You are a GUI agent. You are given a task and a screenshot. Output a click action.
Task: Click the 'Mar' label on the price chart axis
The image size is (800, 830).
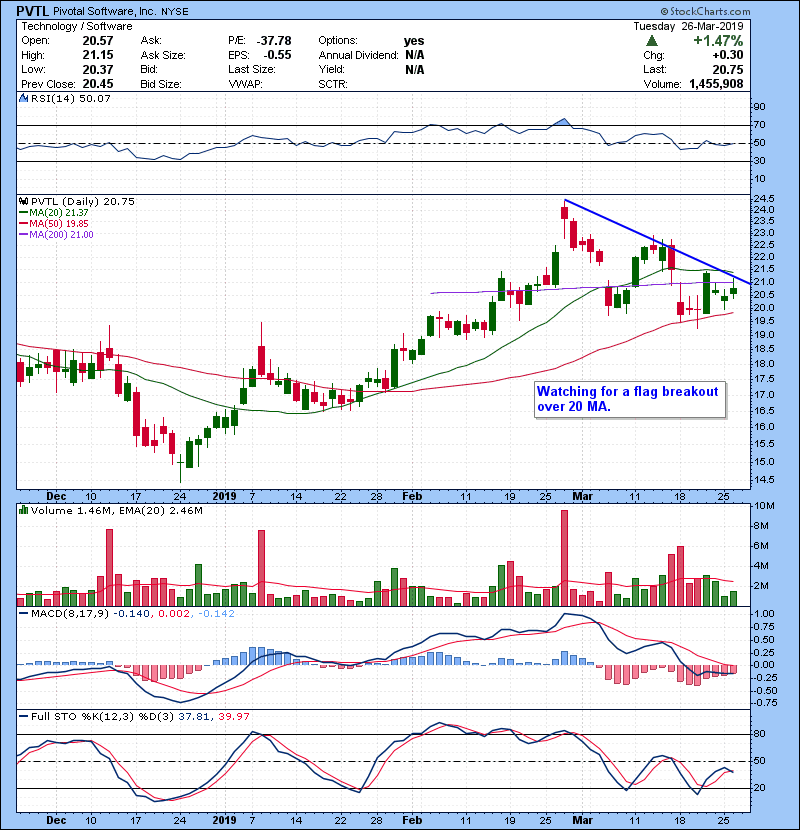[582, 496]
